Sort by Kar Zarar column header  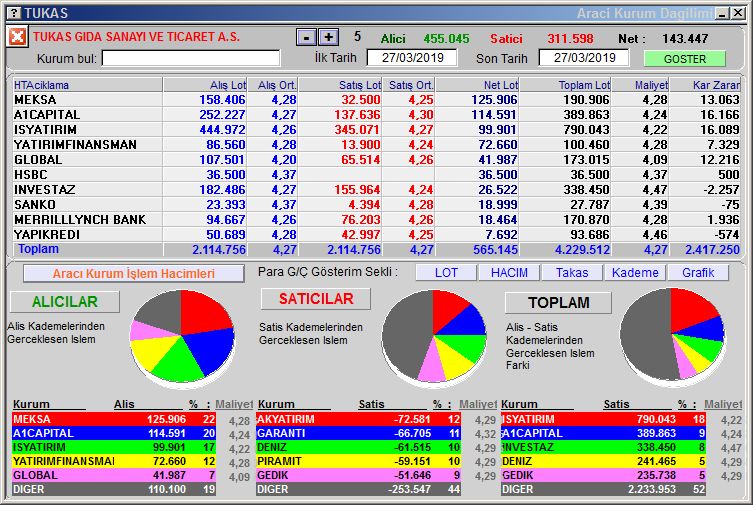click(x=705, y=85)
